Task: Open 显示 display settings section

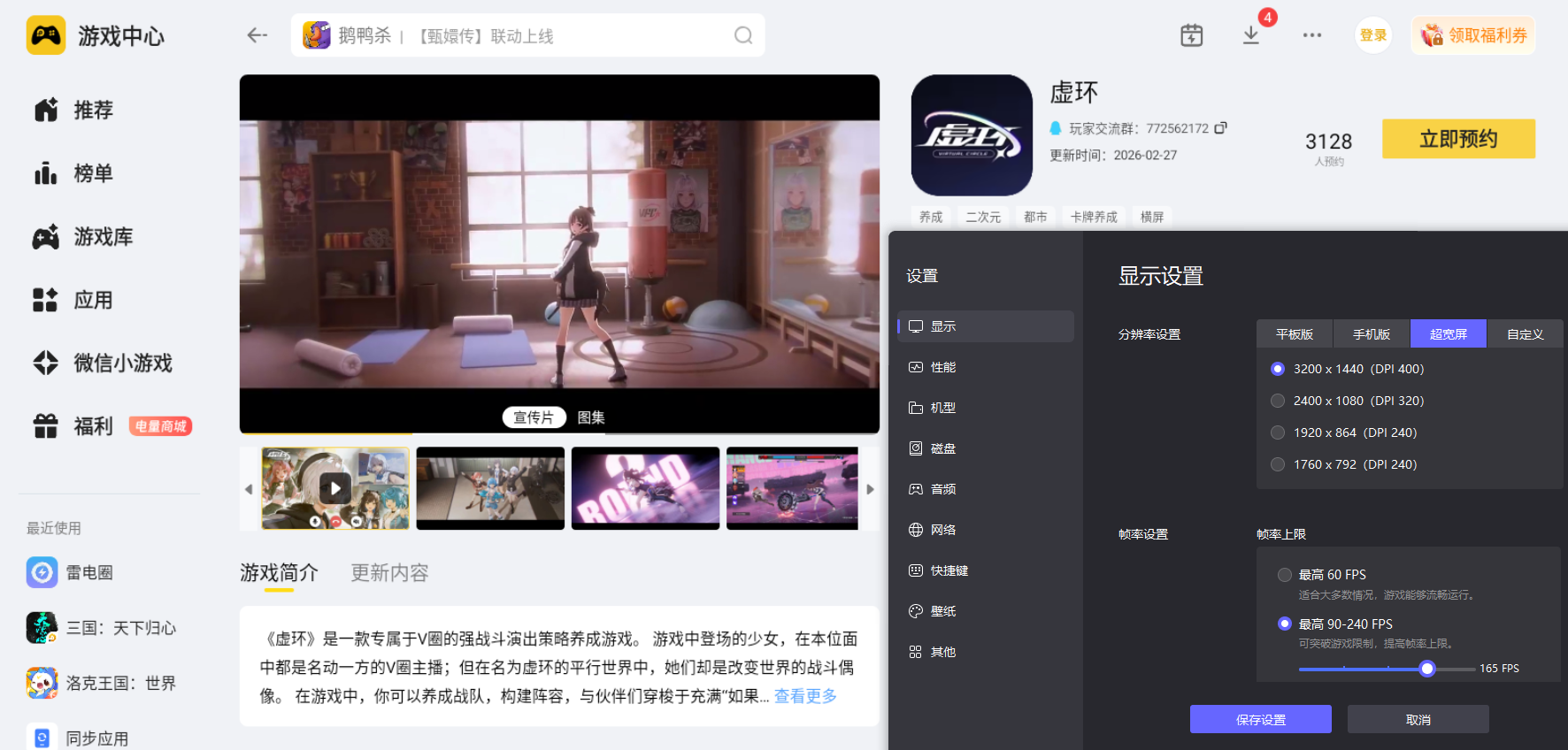Action: point(986,326)
